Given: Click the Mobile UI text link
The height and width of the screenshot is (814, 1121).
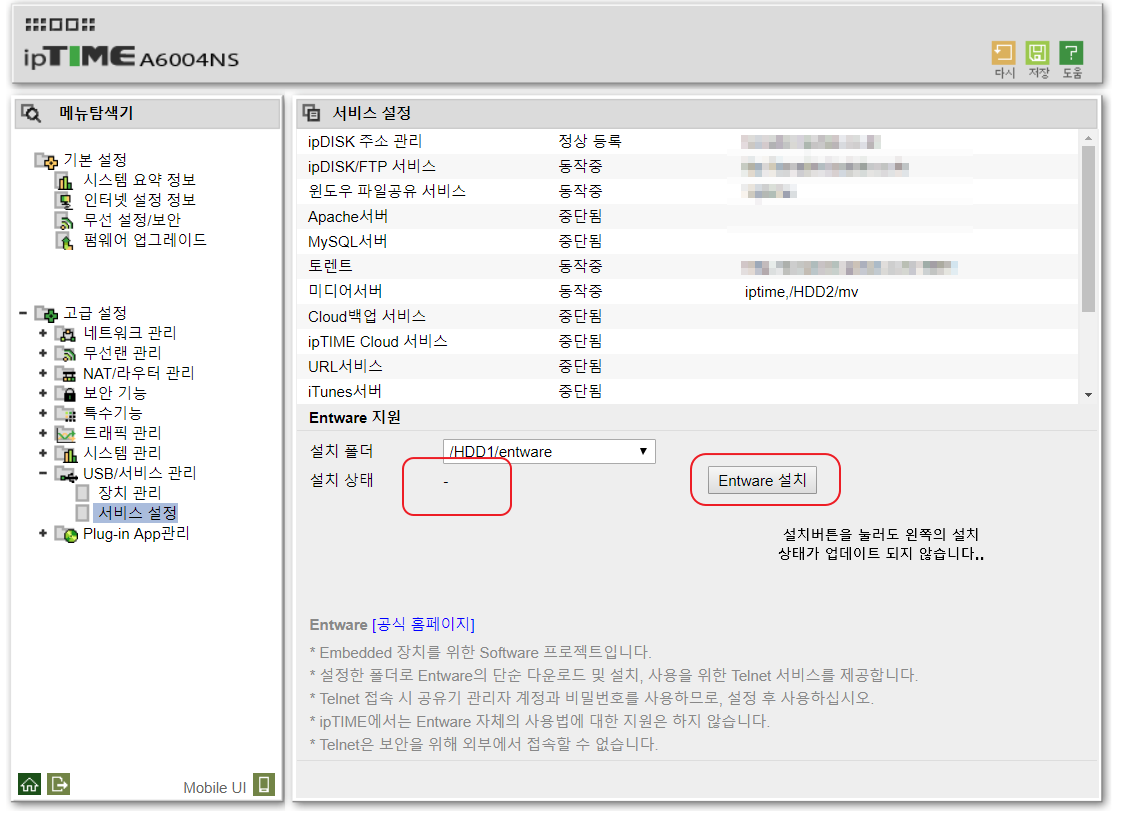Looking at the screenshot, I should coord(214,788).
